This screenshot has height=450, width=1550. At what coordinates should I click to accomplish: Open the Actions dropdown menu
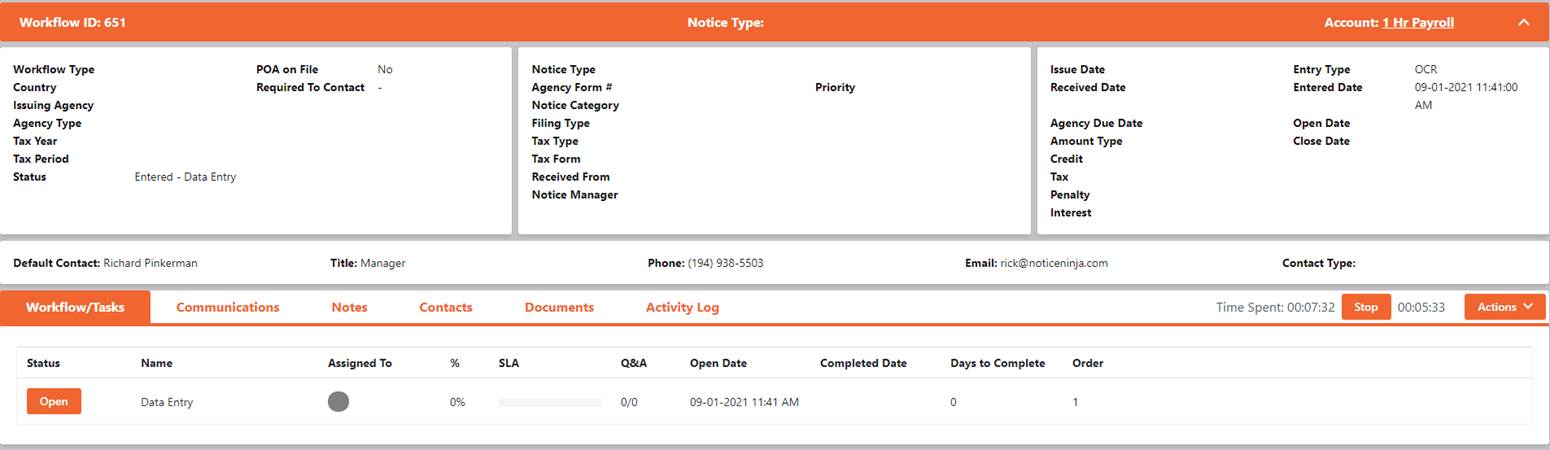[x=1504, y=307]
